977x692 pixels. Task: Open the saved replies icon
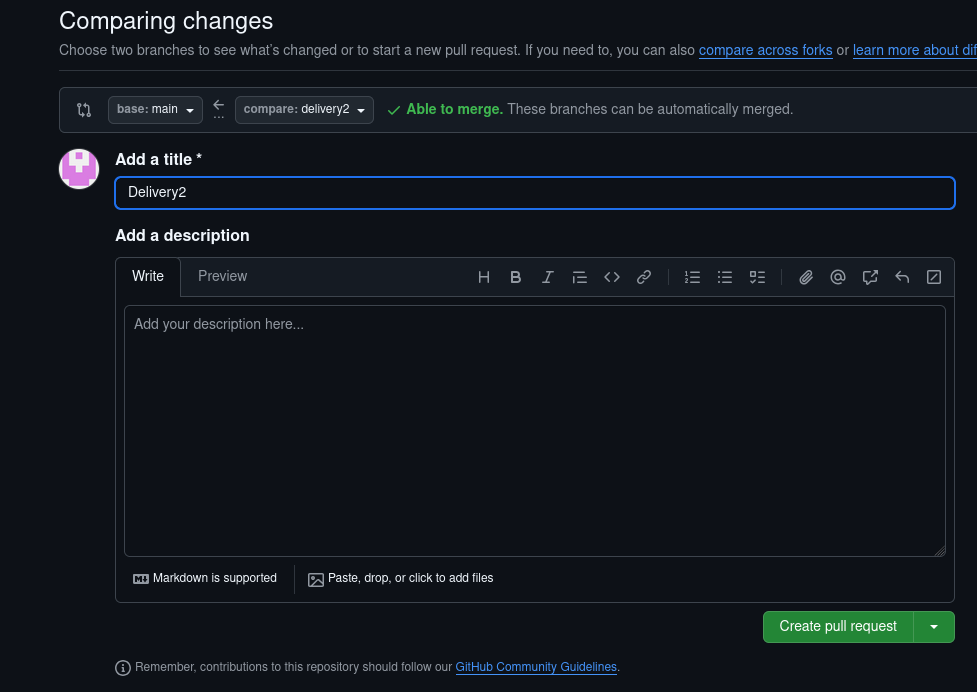(869, 277)
